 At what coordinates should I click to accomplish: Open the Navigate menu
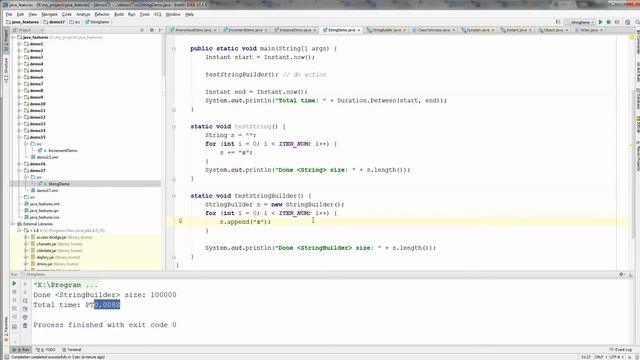[x=49, y=14]
